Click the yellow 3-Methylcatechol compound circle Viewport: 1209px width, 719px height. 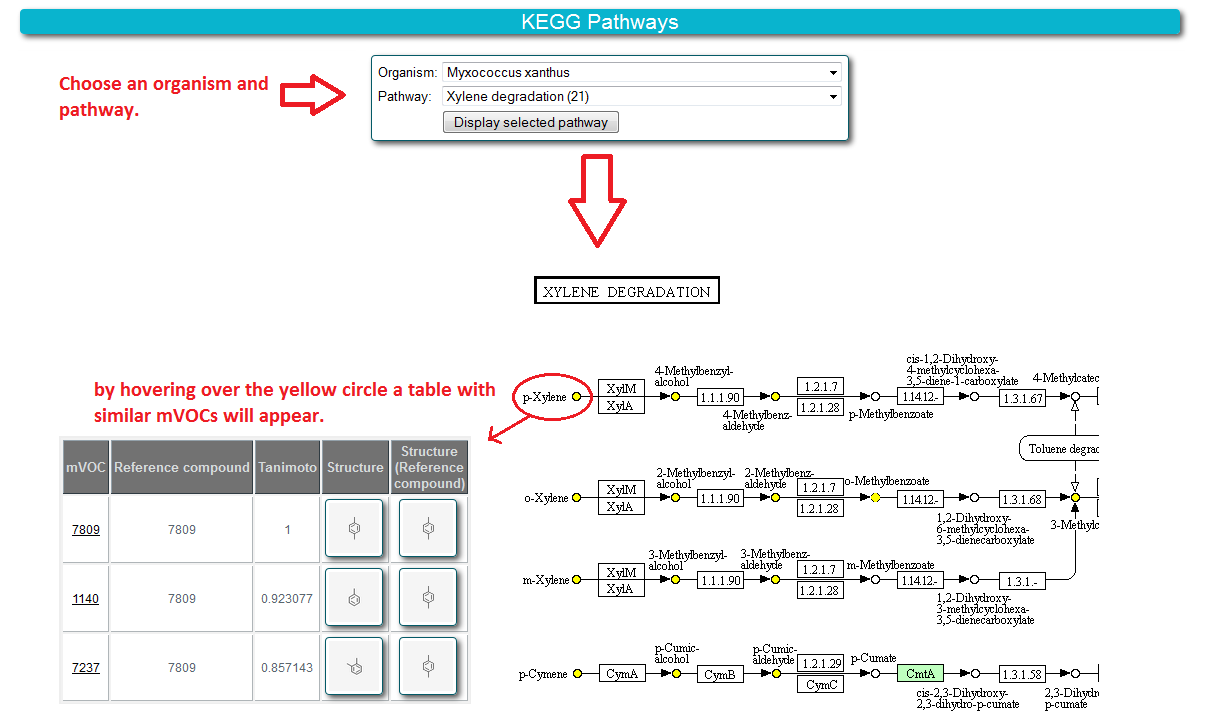coord(1075,497)
